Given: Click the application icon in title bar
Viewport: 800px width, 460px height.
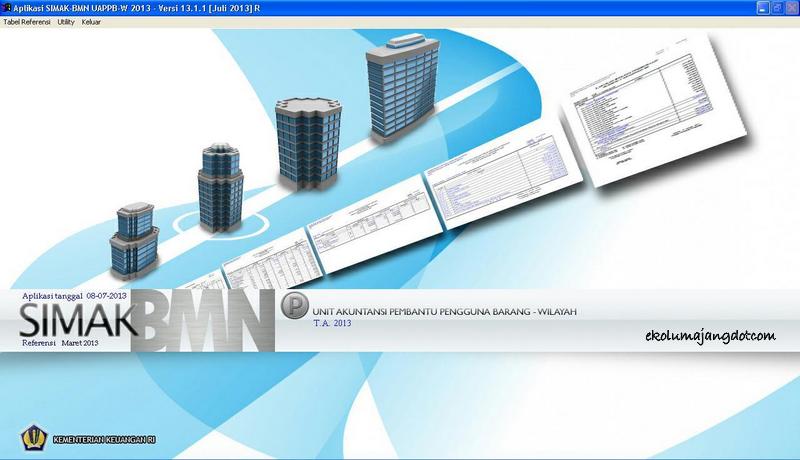Looking at the screenshot, I should [x=7, y=7].
